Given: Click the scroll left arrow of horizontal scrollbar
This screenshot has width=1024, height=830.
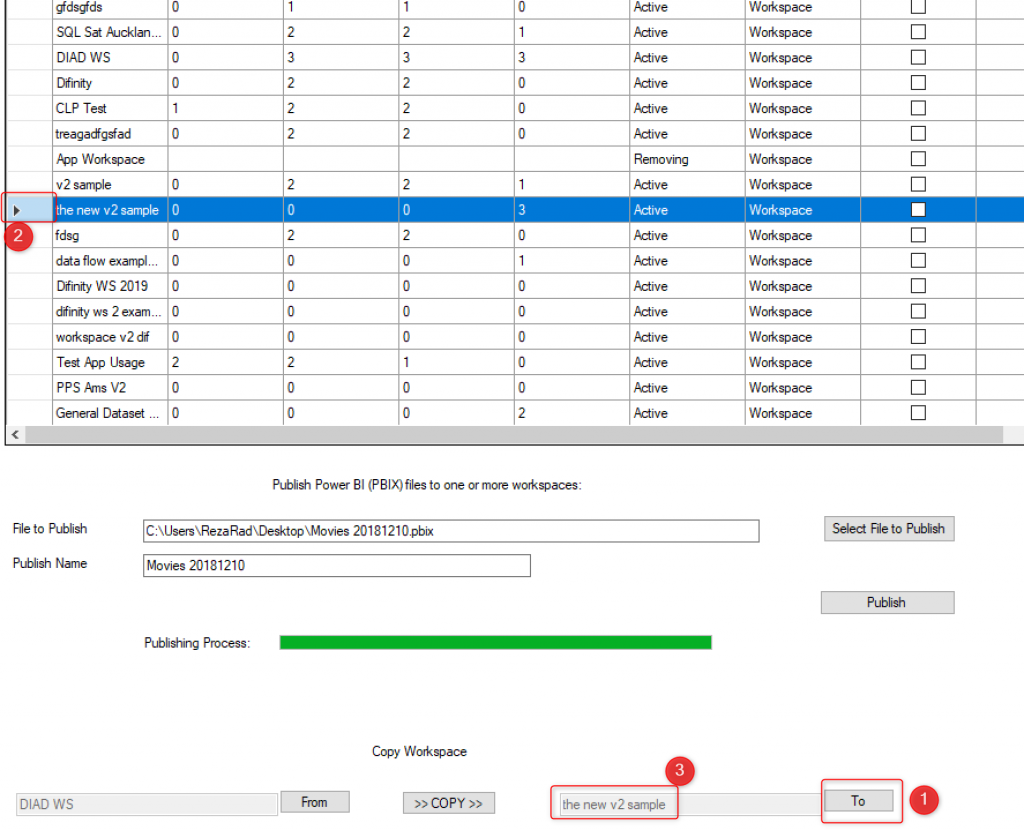Looking at the screenshot, I should pyautogui.click(x=12, y=435).
